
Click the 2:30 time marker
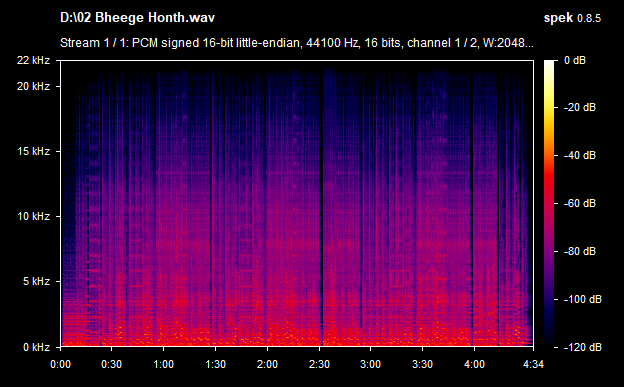click(319, 364)
